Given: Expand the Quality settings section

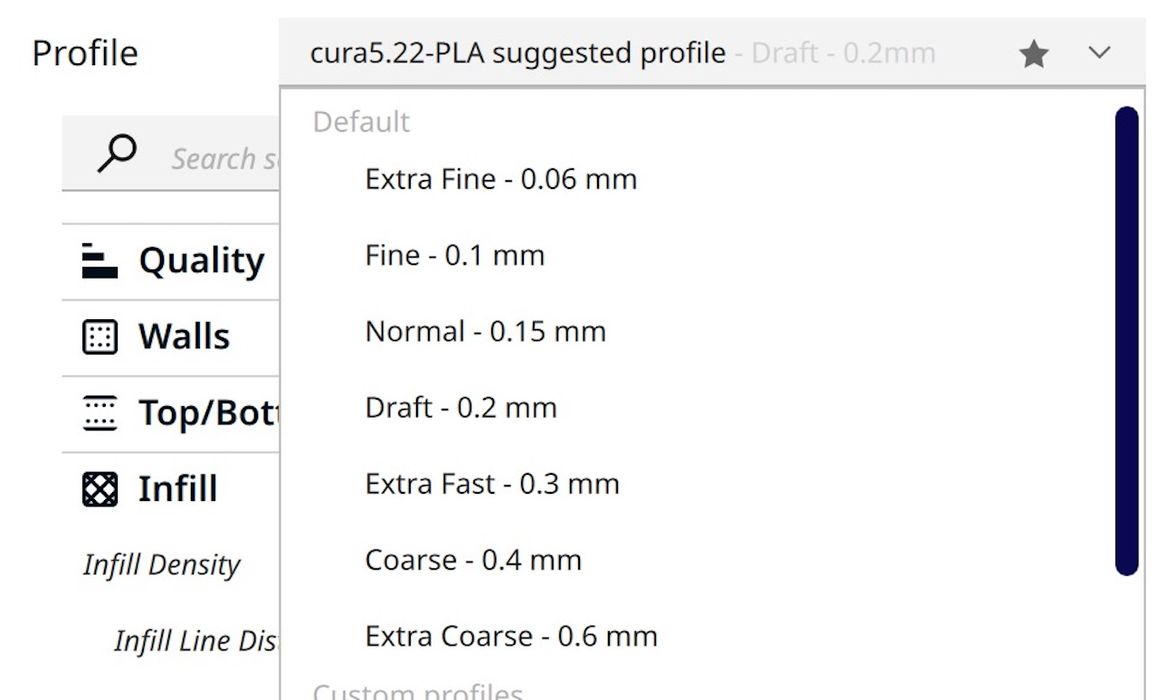Looking at the screenshot, I should 201,261.
